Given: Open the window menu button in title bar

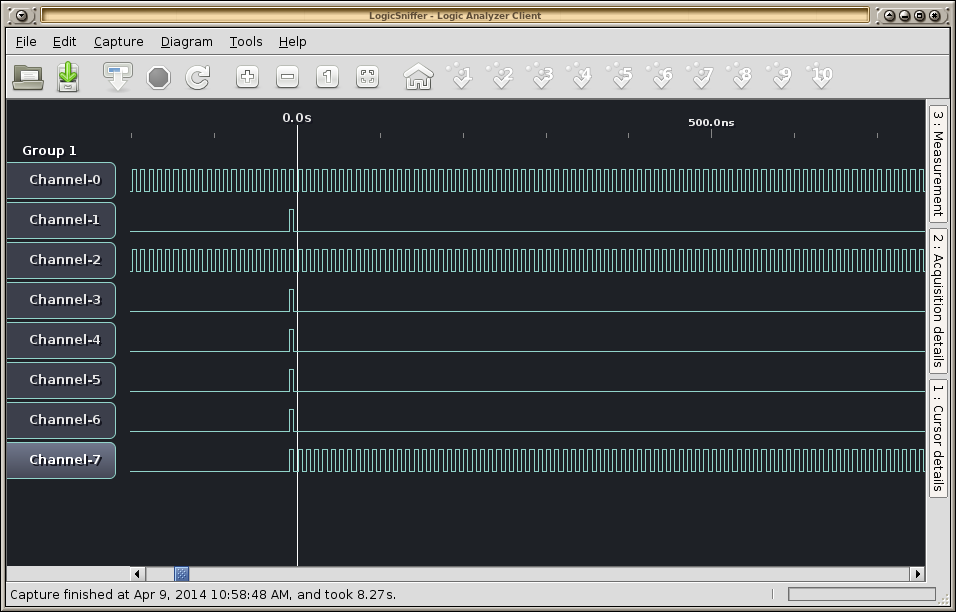Looking at the screenshot, I should pos(21,16).
